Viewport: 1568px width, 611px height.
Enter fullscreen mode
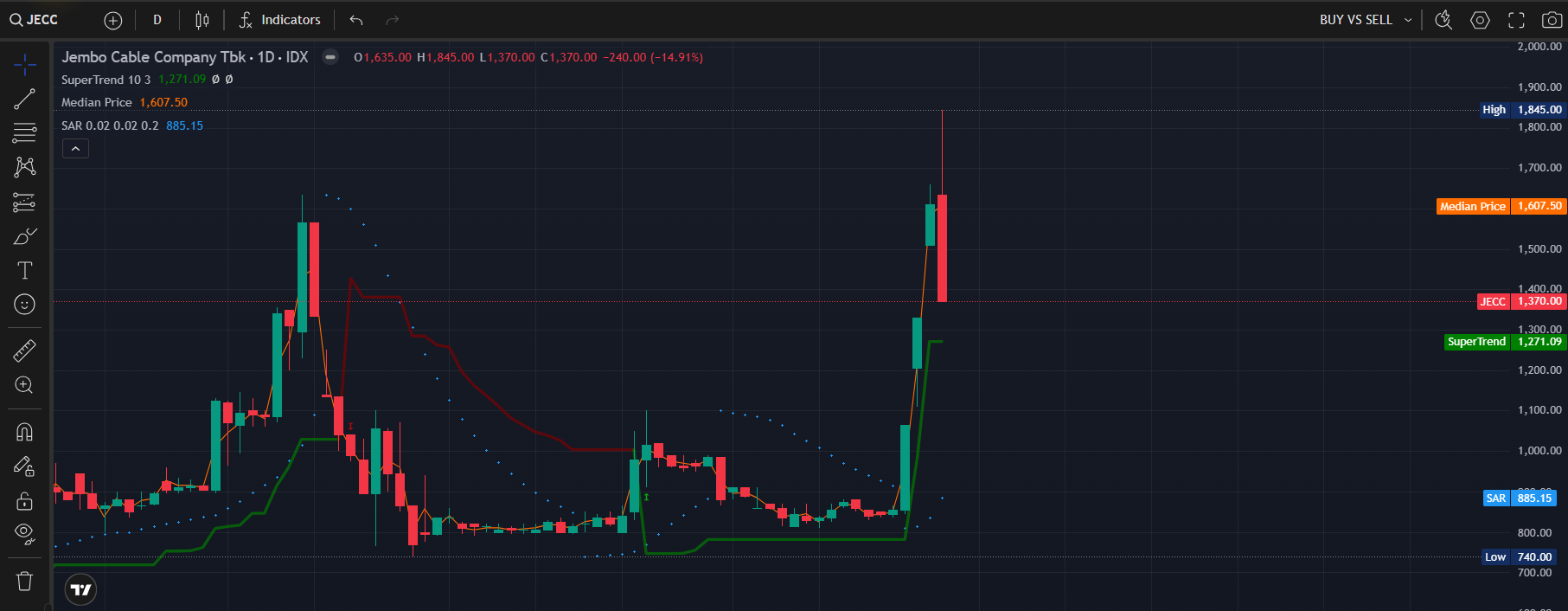click(x=1516, y=20)
